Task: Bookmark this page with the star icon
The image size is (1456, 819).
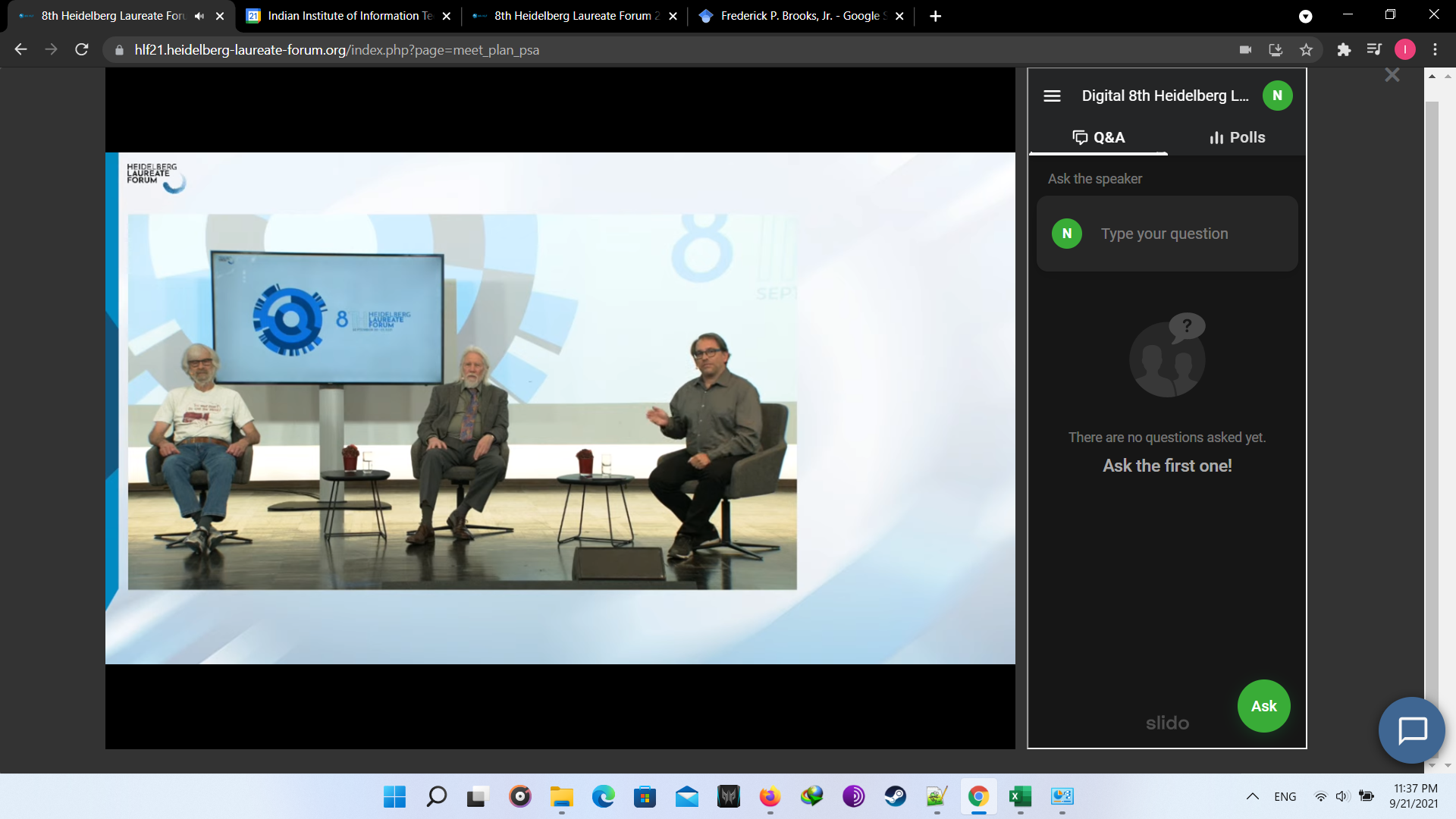Action: 1306,50
